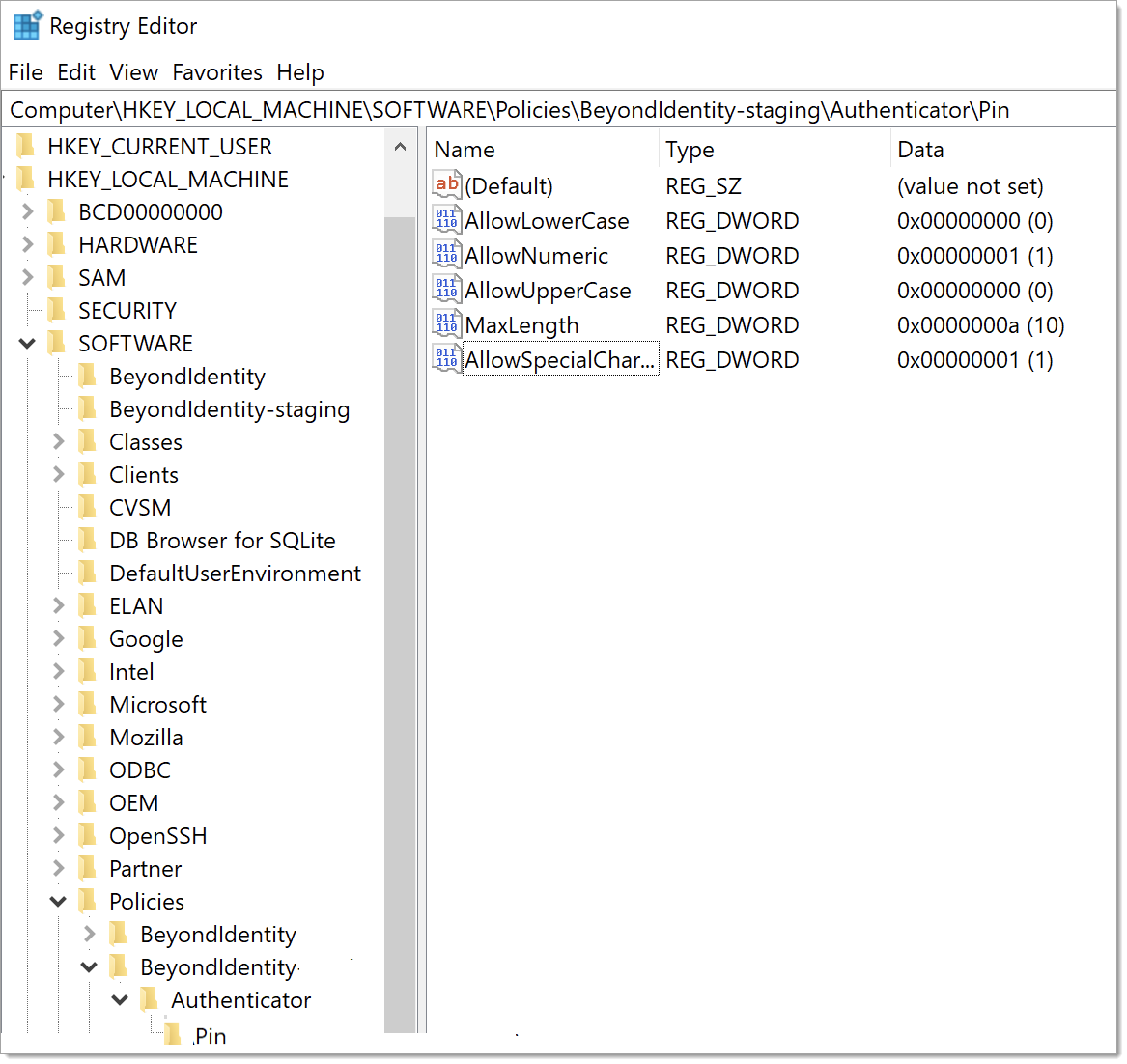The height and width of the screenshot is (1064, 1127).
Task: Click the REG_DWORD icon beside AllowUpperCase
Action: click(445, 289)
